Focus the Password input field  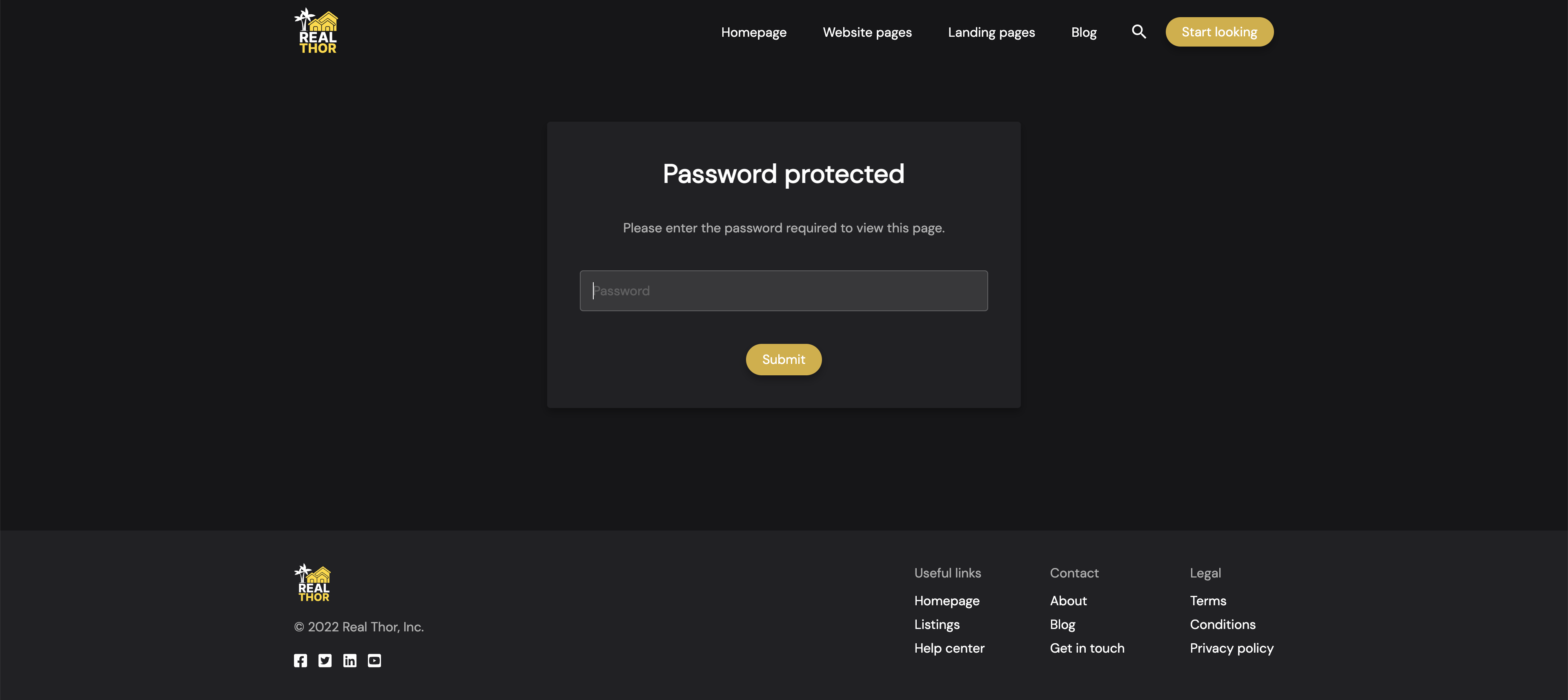click(784, 291)
